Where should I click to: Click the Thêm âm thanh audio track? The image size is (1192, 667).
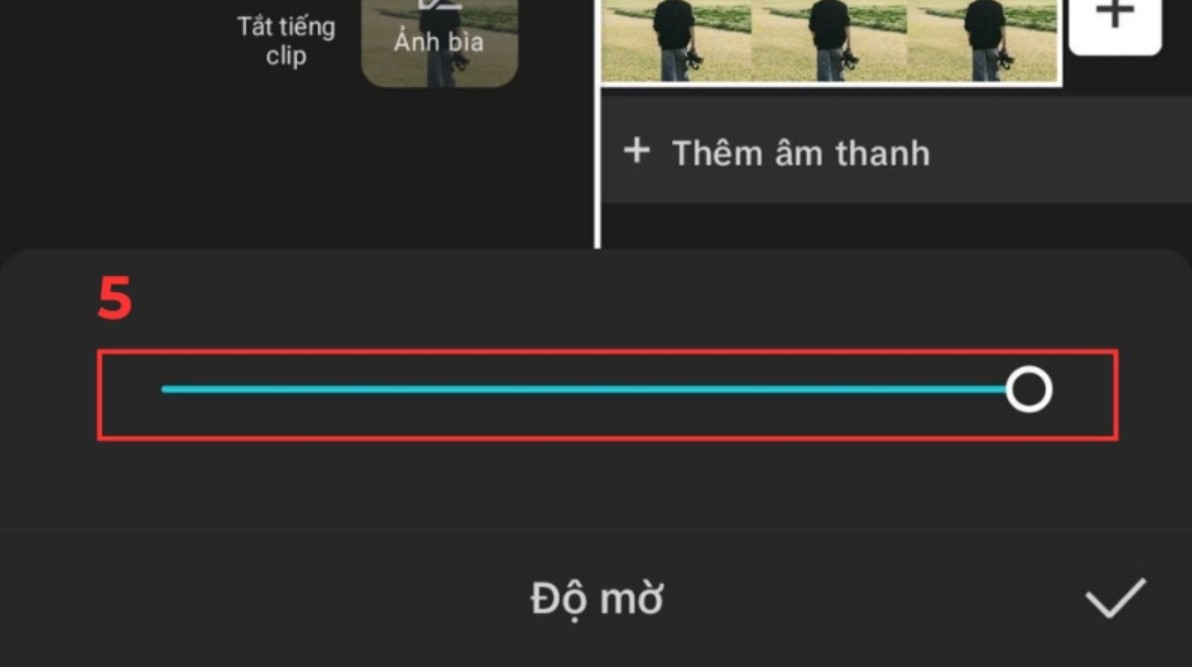tap(896, 150)
